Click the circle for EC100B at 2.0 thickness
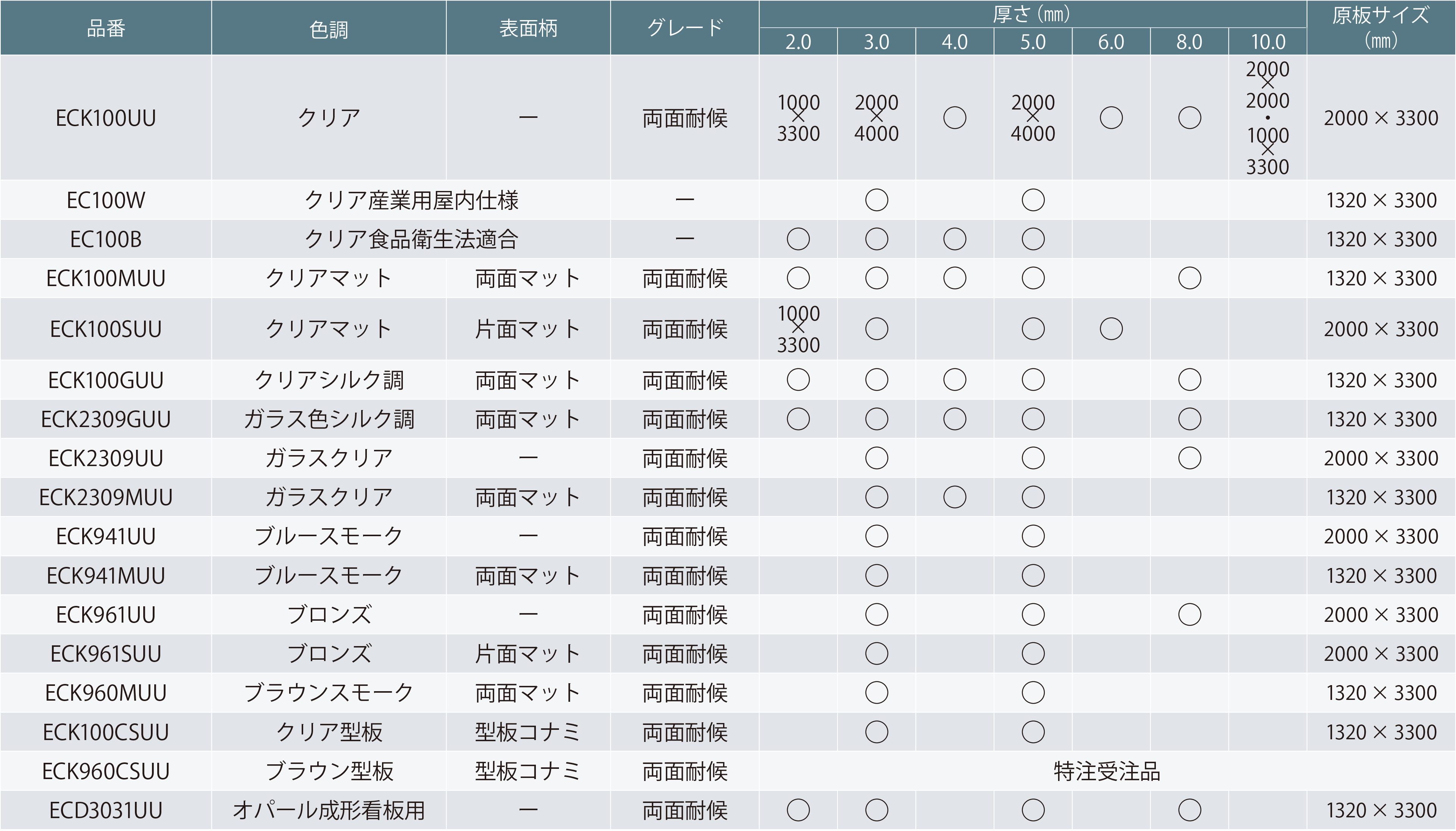 798,239
